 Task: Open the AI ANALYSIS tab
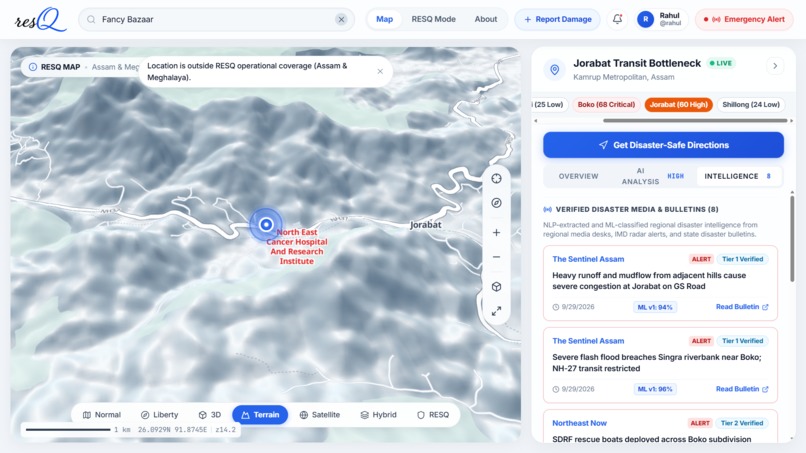[x=652, y=176]
